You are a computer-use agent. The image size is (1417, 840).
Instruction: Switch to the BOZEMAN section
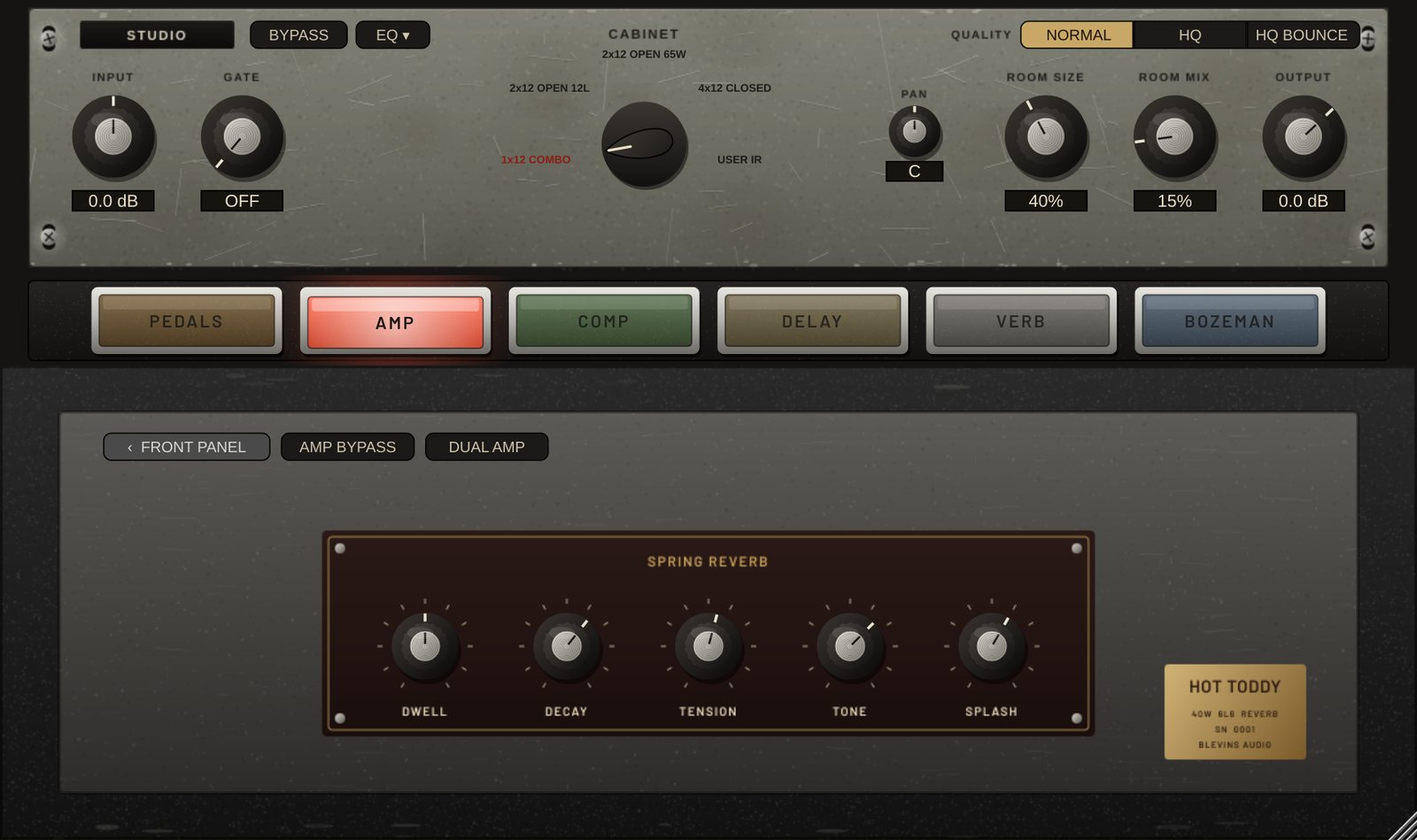(x=1230, y=320)
